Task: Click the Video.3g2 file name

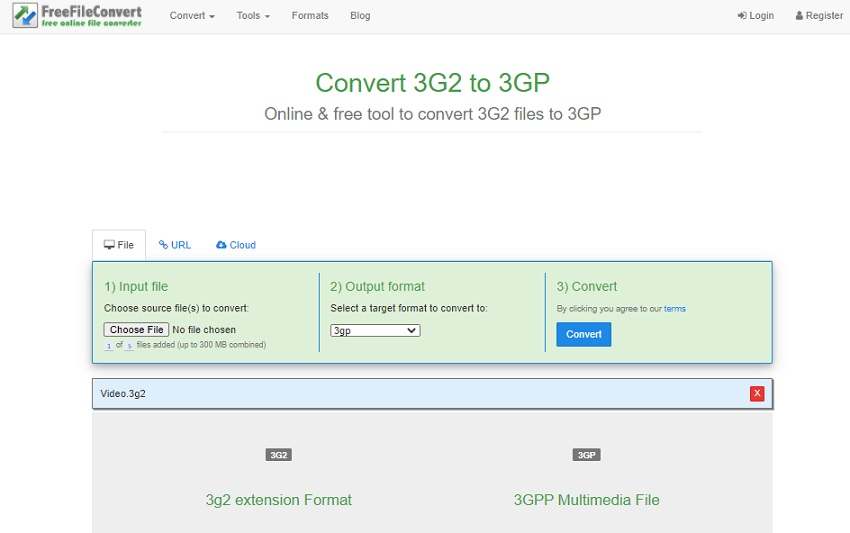Action: click(x=123, y=394)
